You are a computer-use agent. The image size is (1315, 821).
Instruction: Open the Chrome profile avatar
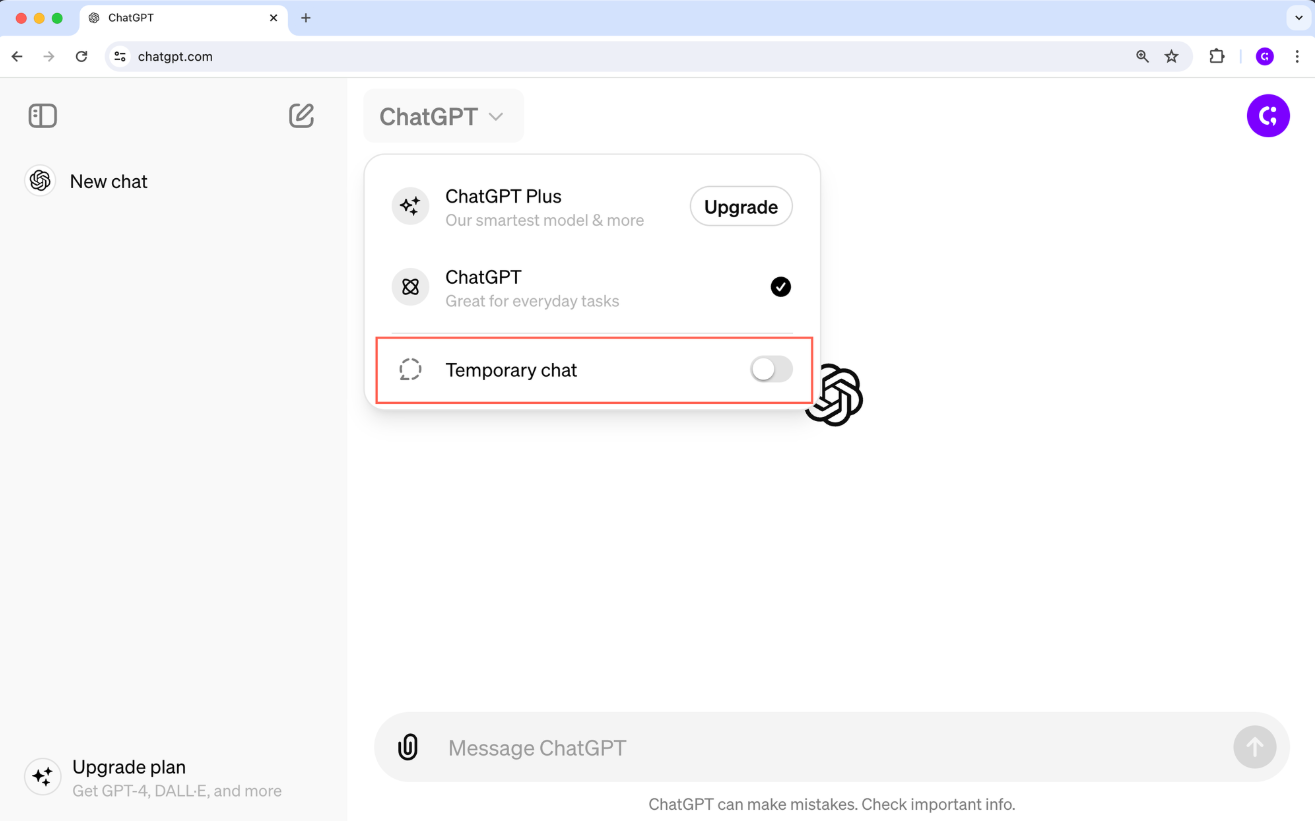tap(1265, 57)
